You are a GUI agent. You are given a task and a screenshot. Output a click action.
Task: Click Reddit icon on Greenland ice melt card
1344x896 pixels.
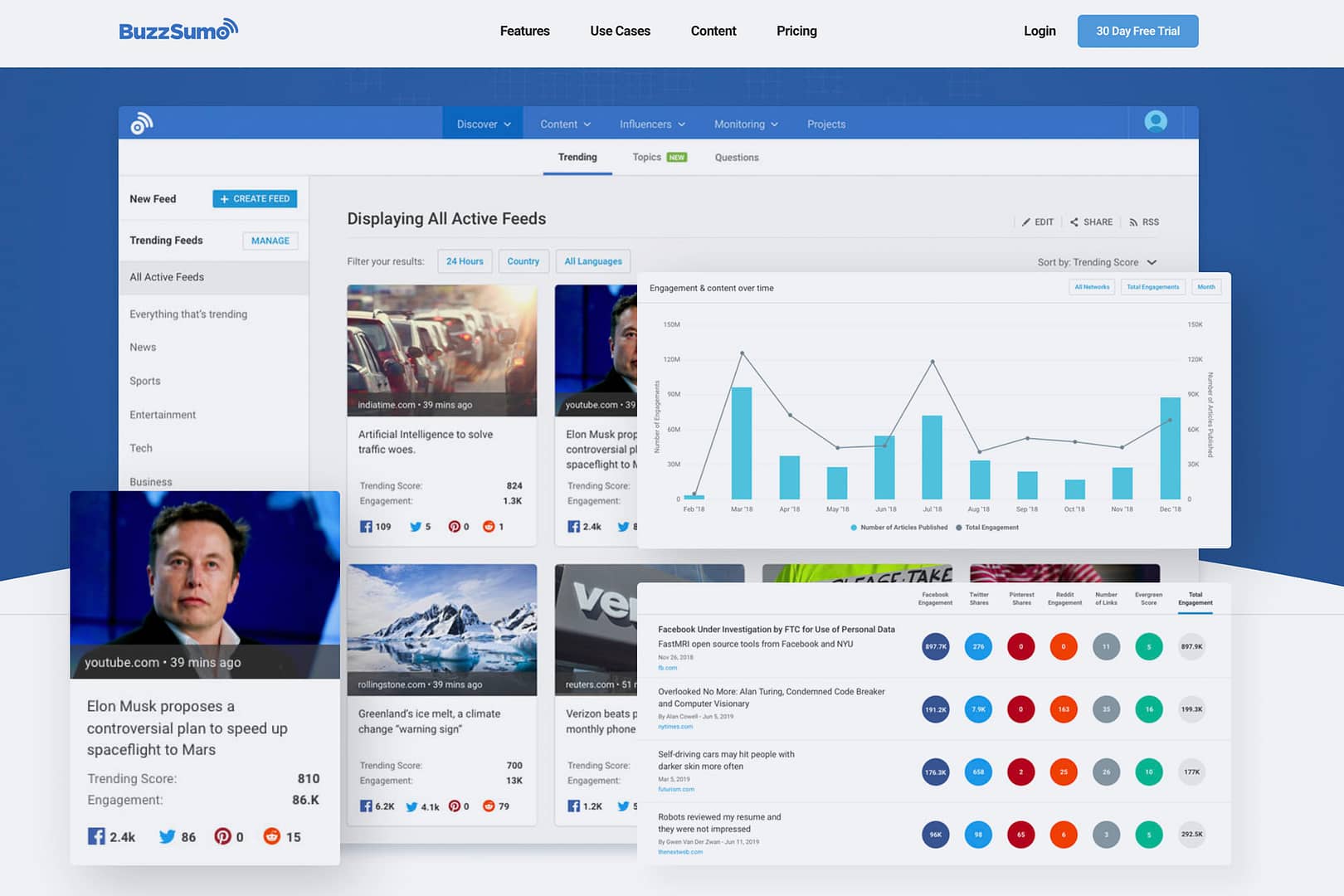point(489,806)
